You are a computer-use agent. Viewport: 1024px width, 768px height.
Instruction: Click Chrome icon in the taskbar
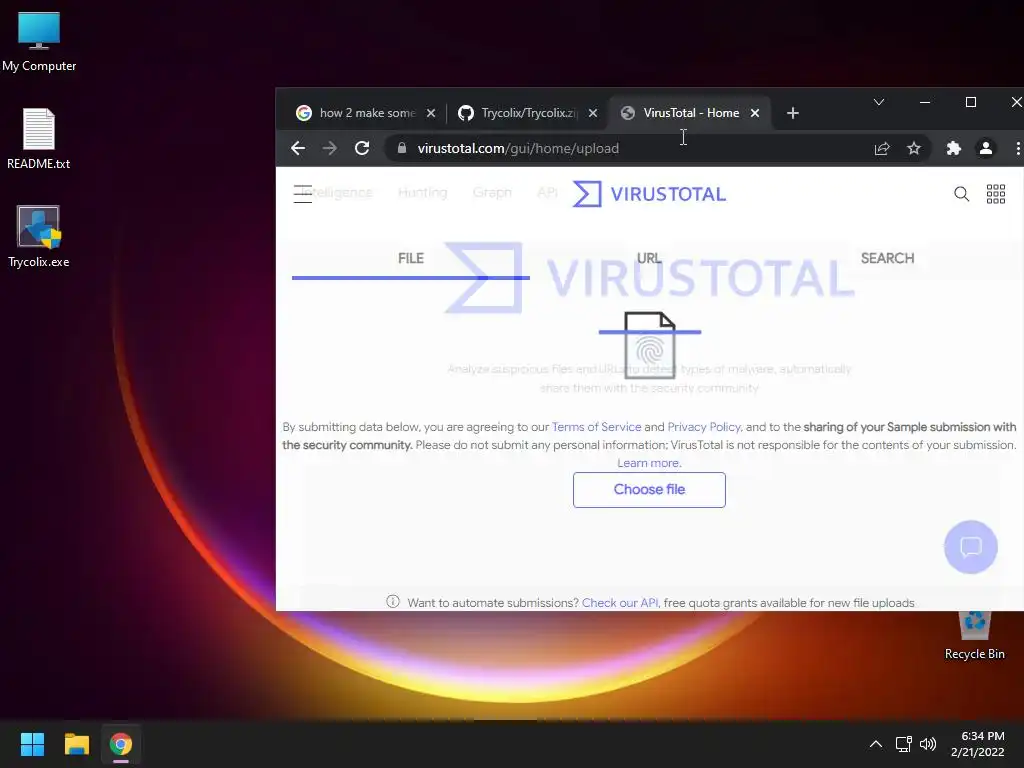pos(121,744)
